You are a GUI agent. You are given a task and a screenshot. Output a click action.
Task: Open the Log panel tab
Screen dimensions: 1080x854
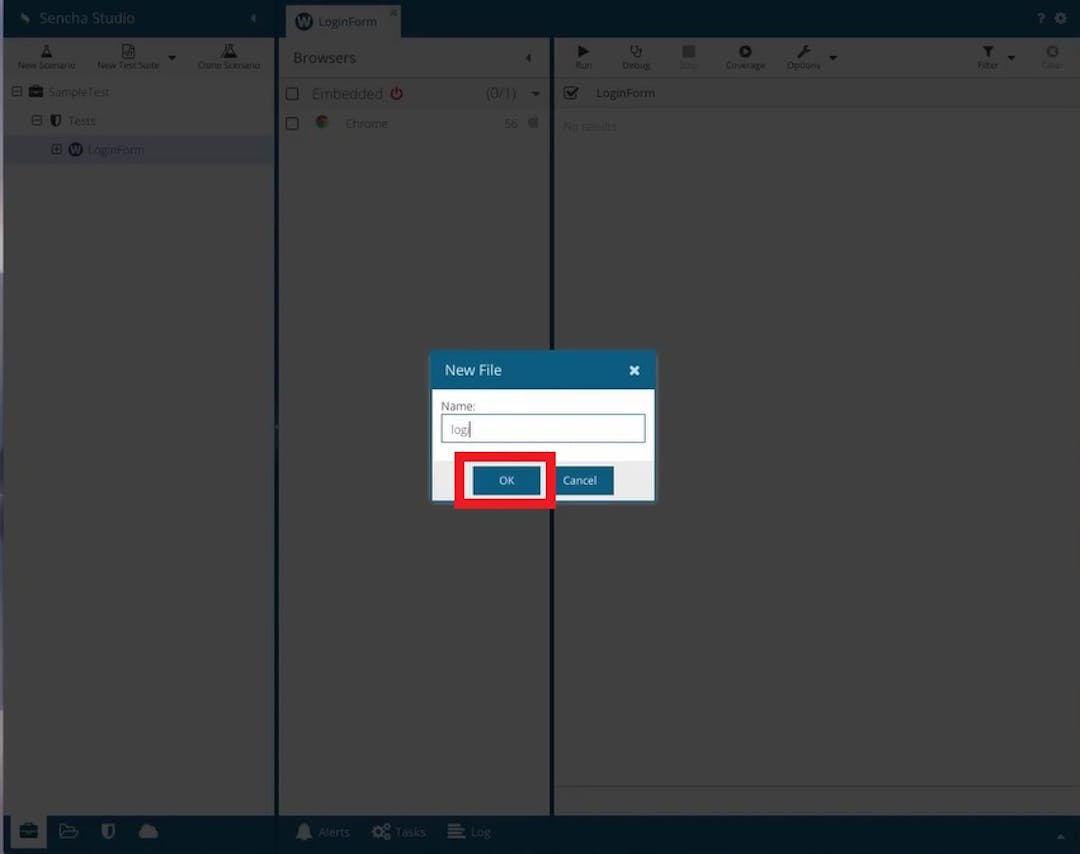468,832
